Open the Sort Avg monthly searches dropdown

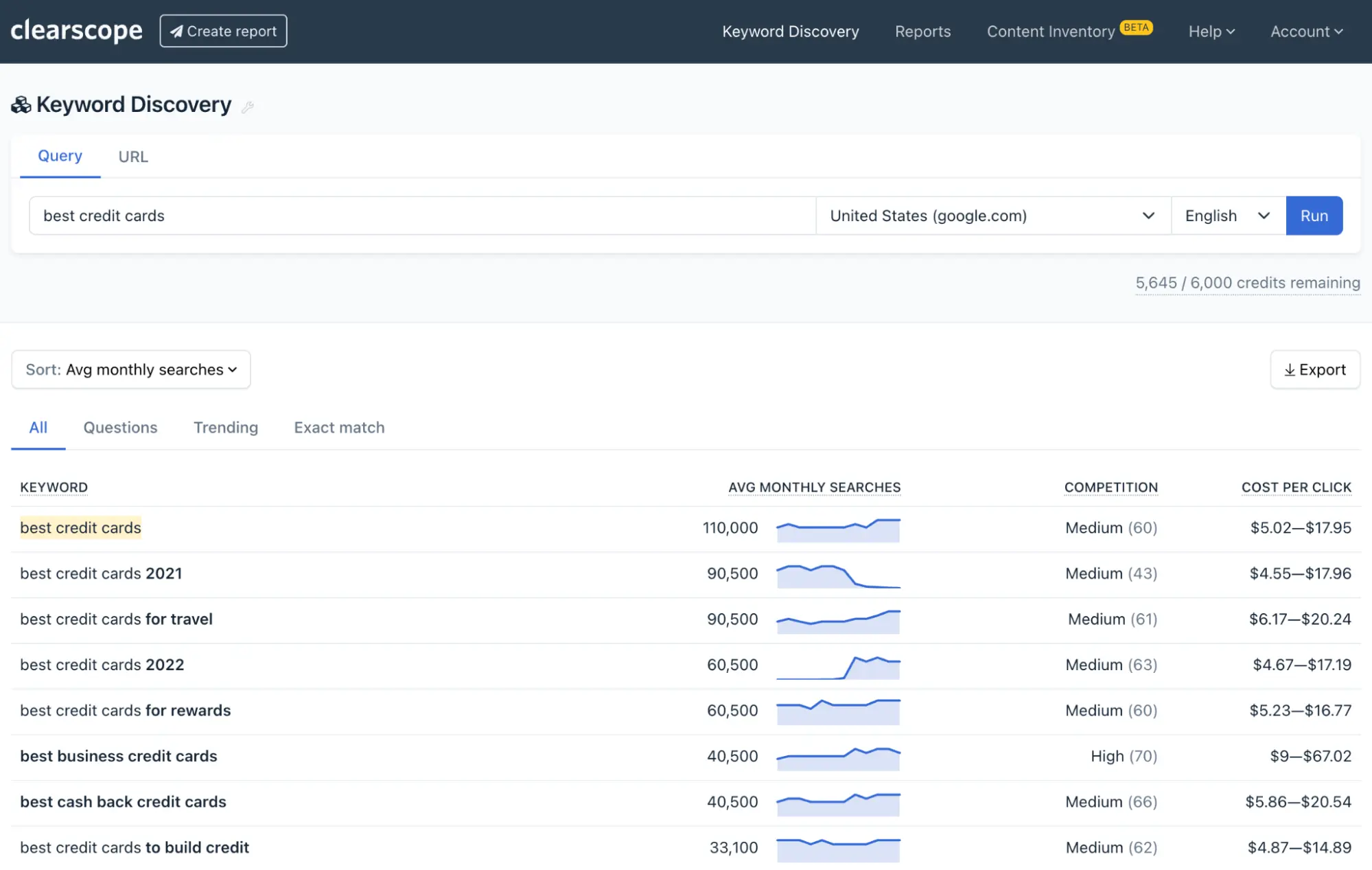click(131, 369)
